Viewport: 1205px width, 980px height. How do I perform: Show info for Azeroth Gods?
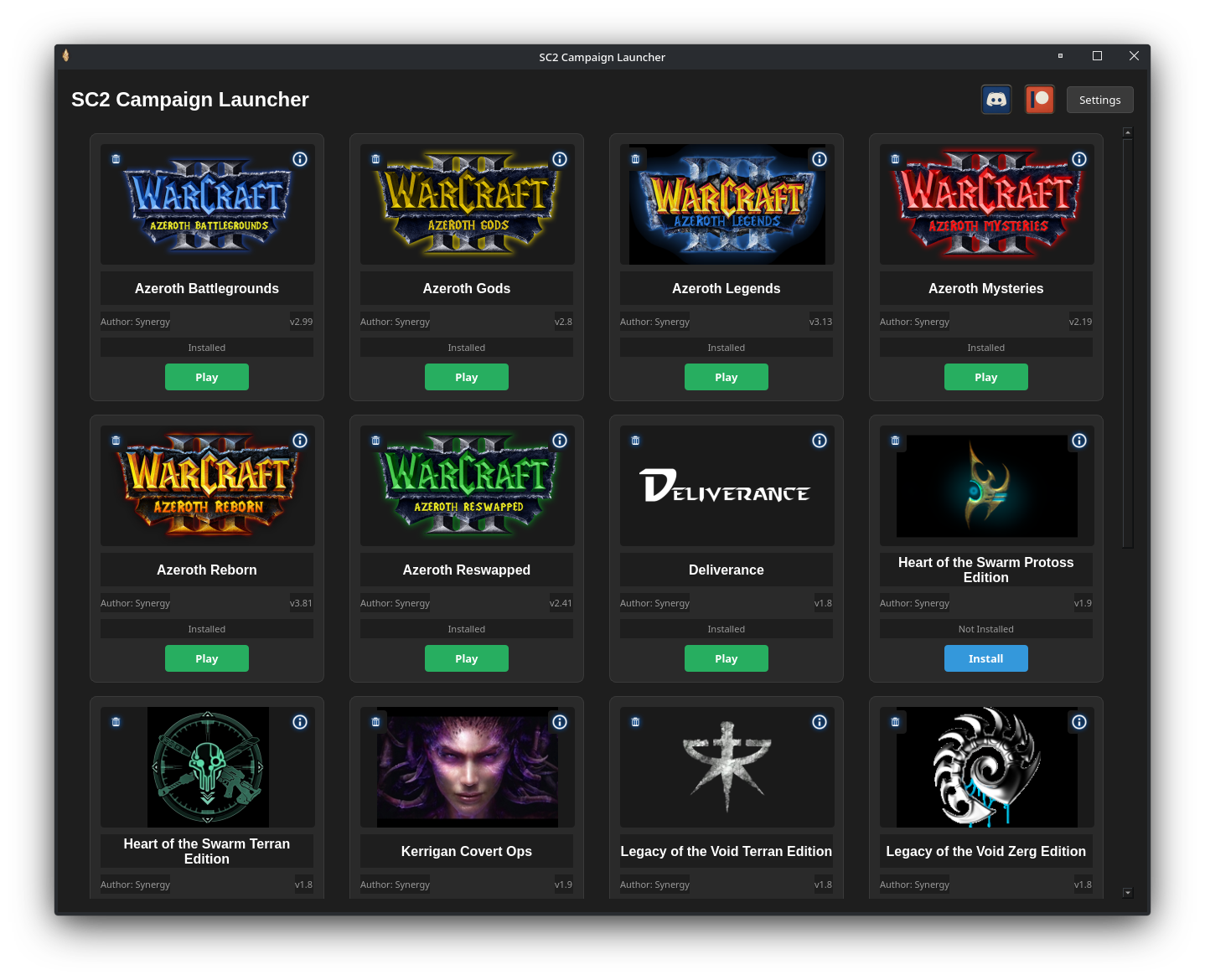click(x=560, y=159)
